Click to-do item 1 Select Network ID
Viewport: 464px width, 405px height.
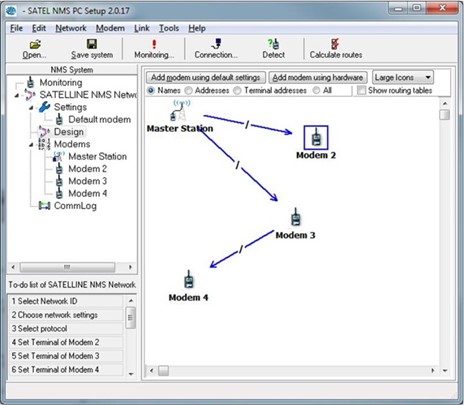[x=66, y=301]
